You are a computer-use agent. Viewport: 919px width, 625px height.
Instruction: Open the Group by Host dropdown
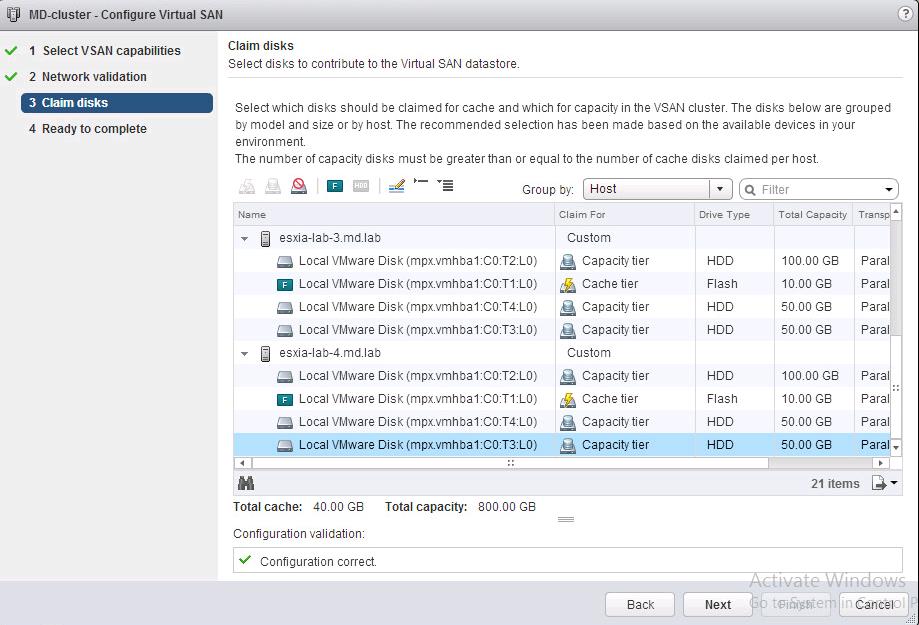click(720, 189)
